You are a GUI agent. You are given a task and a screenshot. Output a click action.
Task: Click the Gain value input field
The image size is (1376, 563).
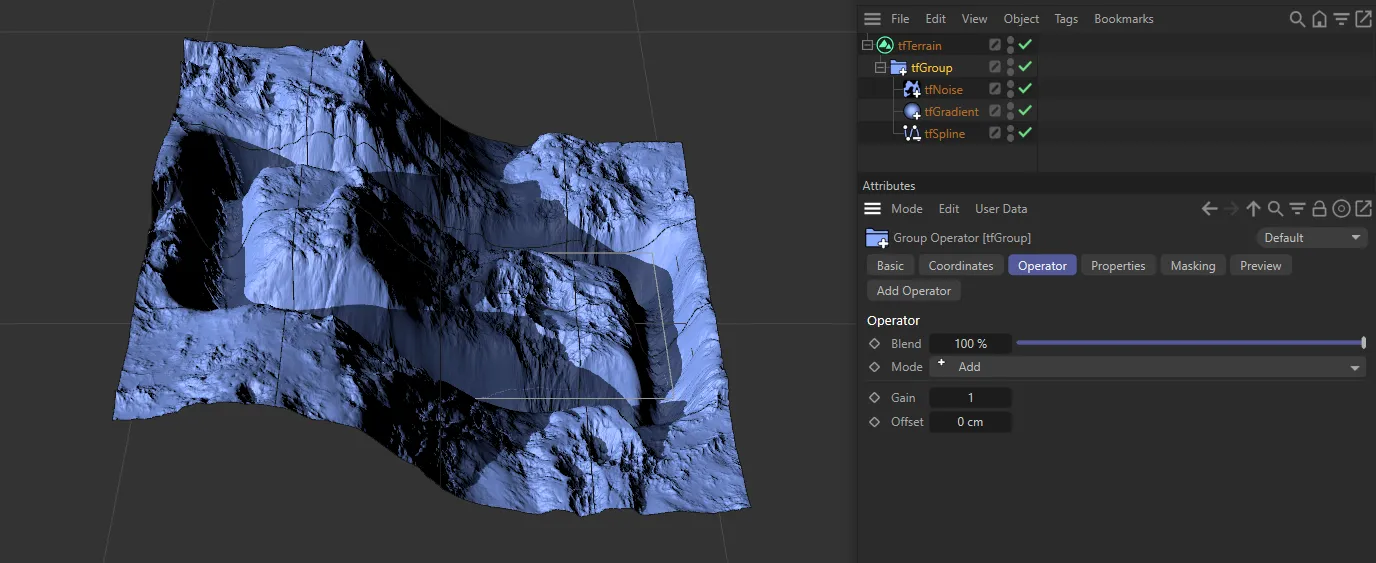(x=970, y=398)
